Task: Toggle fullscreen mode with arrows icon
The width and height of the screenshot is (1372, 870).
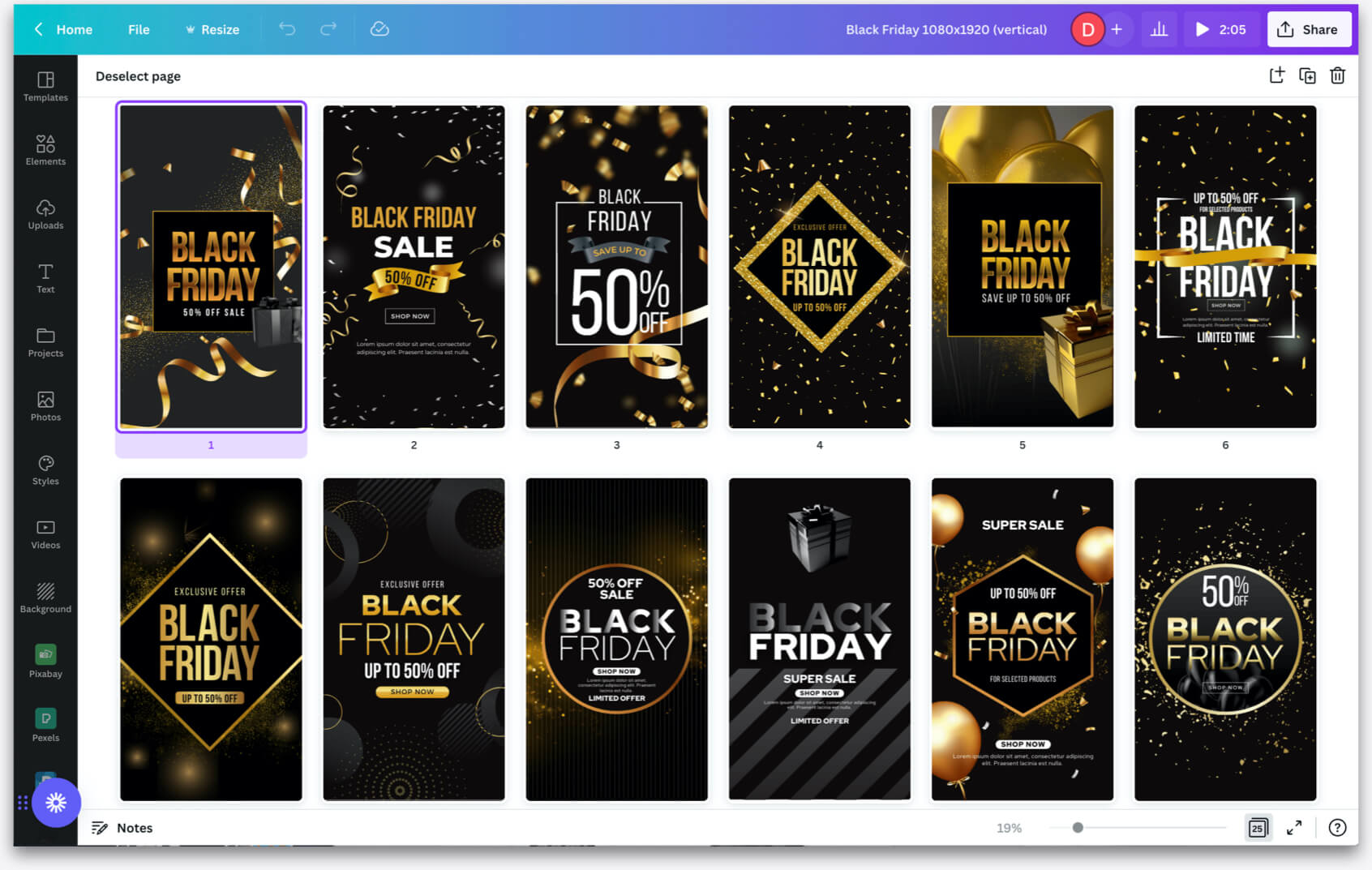Action: coord(1294,827)
